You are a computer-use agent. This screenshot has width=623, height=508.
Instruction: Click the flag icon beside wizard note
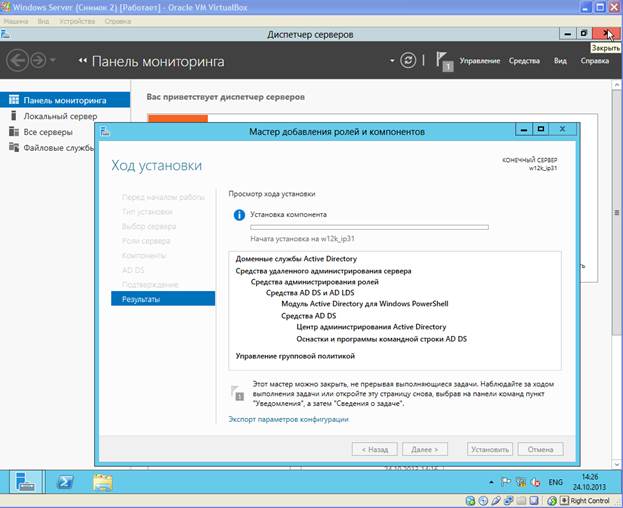click(x=237, y=392)
